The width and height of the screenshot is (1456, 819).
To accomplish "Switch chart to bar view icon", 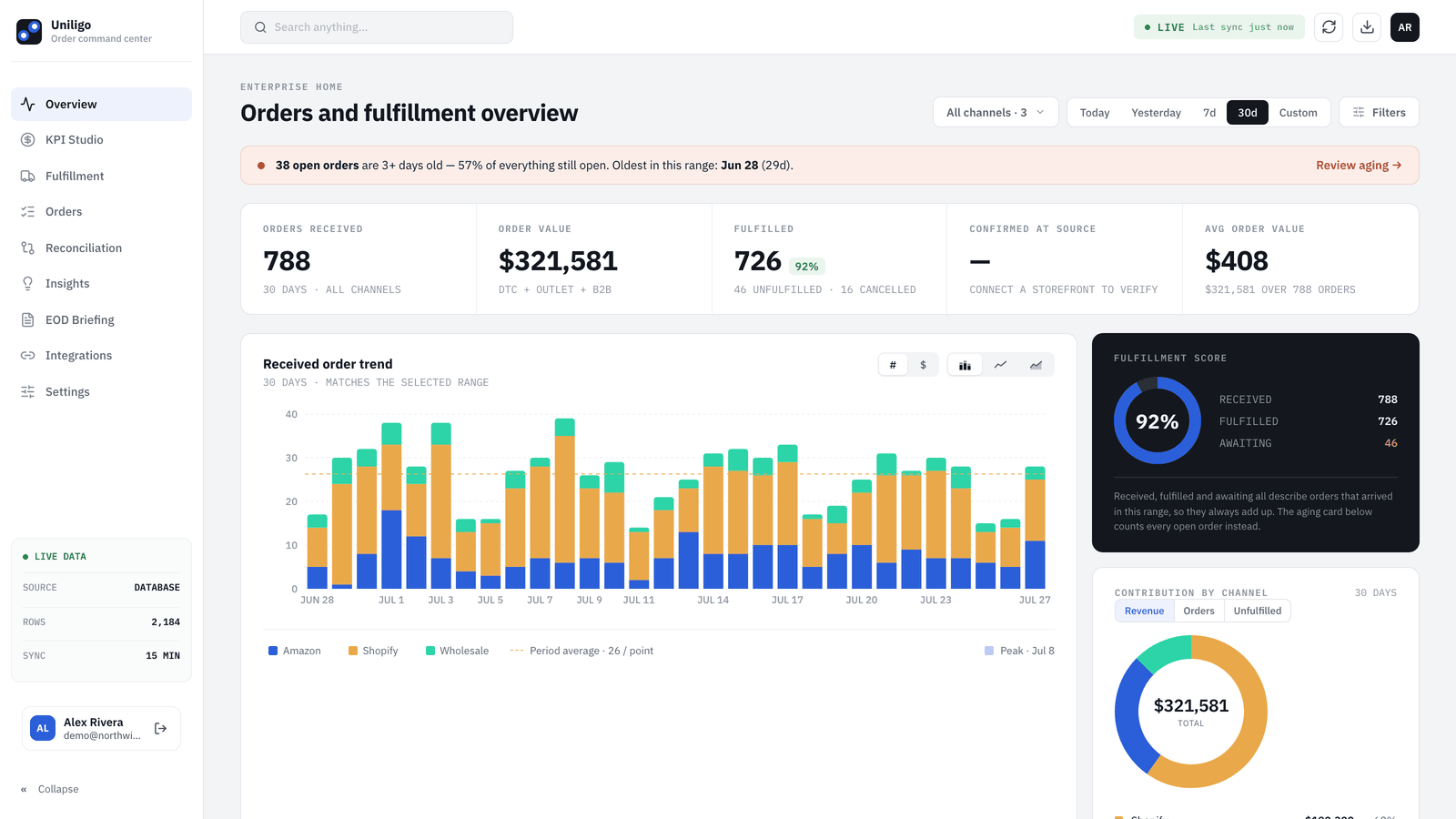I will tap(965, 365).
